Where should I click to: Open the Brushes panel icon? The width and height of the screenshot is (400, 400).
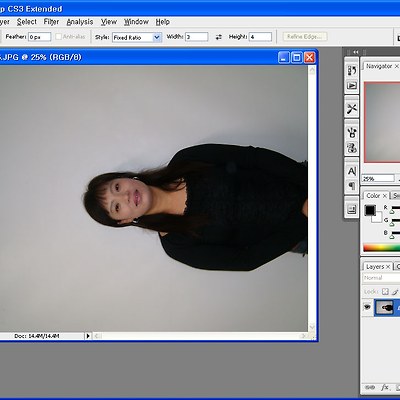click(x=352, y=133)
